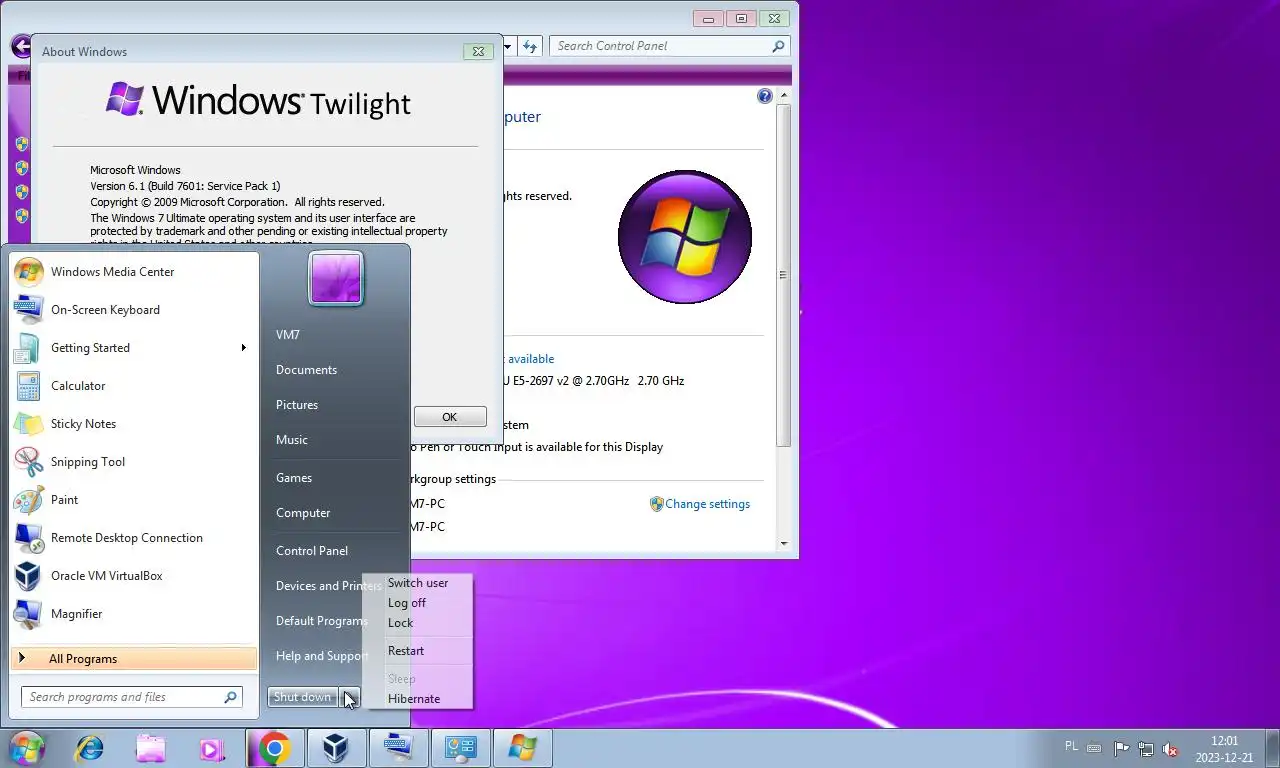Open Help and Support from Start menu
Viewport: 1280px width, 768px height.
[322, 656]
